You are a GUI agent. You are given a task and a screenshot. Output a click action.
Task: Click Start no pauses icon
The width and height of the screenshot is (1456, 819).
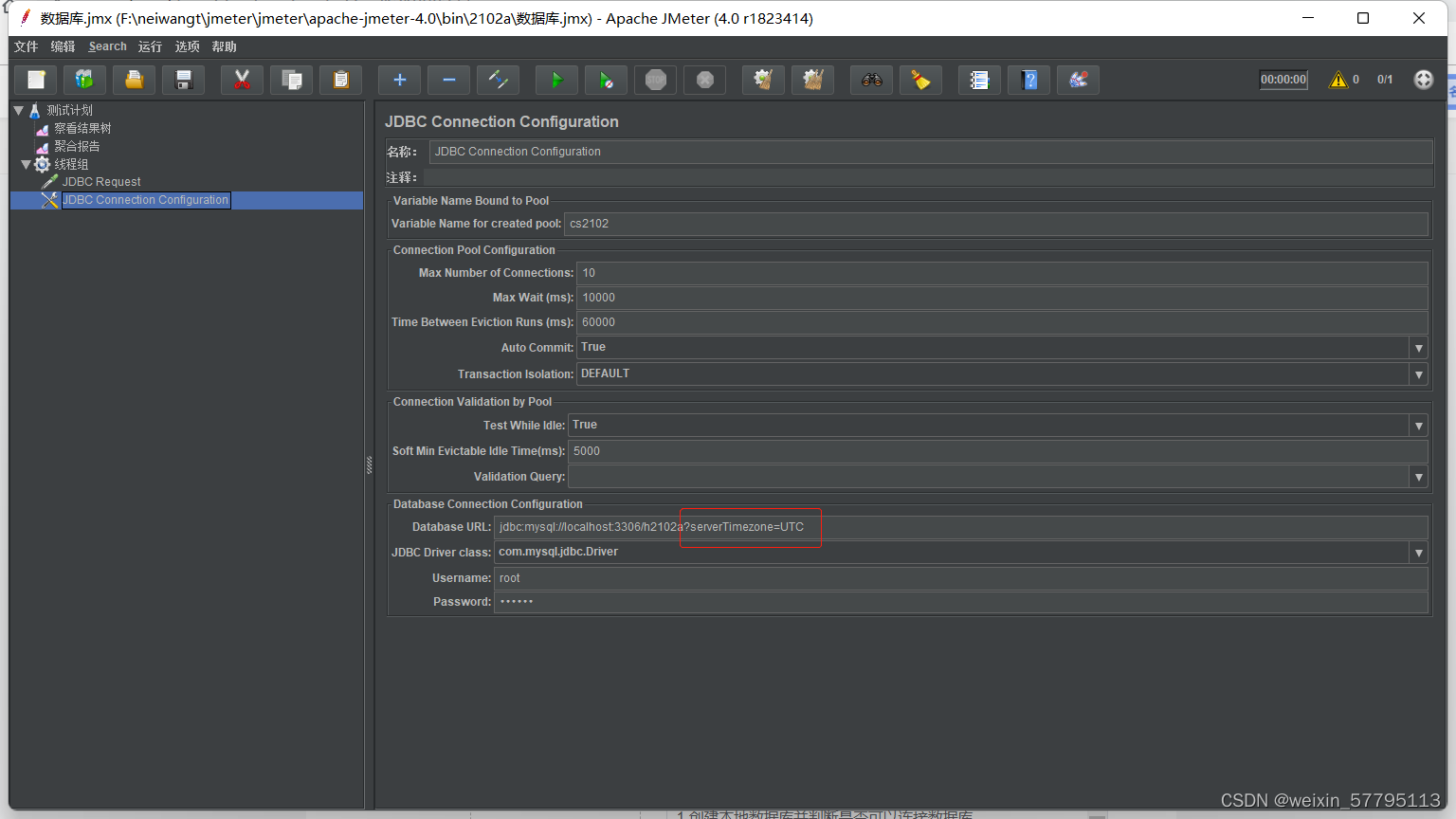(607, 80)
